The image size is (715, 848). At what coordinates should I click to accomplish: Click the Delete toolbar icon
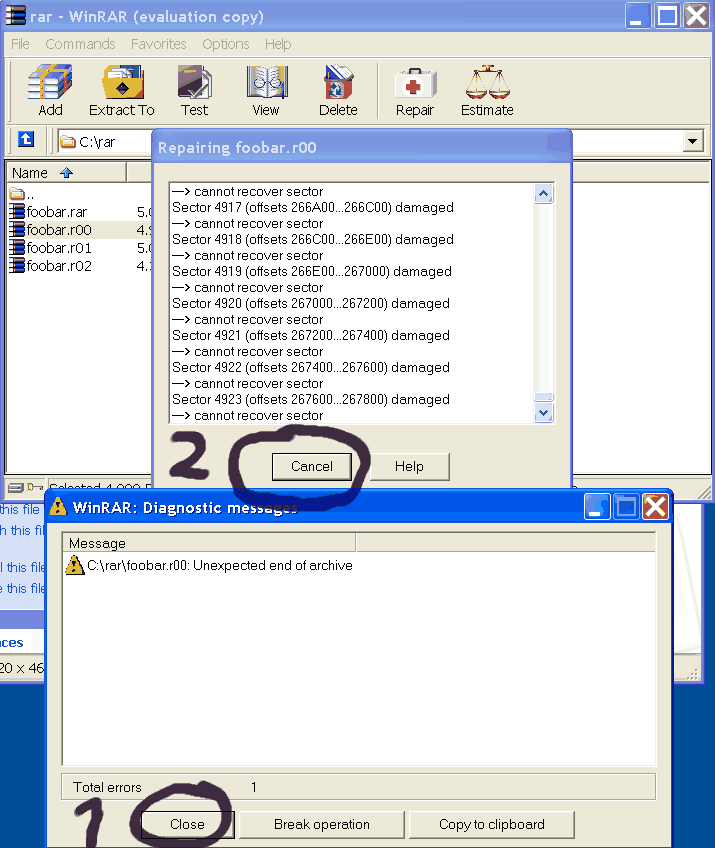[338, 90]
